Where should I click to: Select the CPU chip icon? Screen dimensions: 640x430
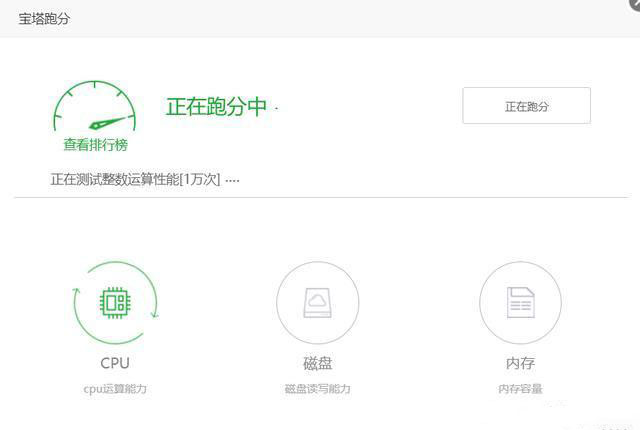pos(115,302)
